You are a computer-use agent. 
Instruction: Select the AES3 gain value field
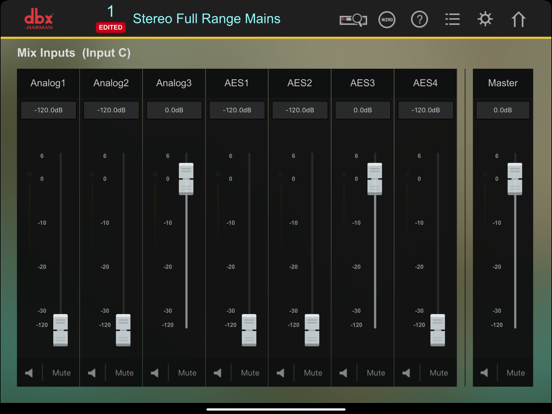coord(363,110)
